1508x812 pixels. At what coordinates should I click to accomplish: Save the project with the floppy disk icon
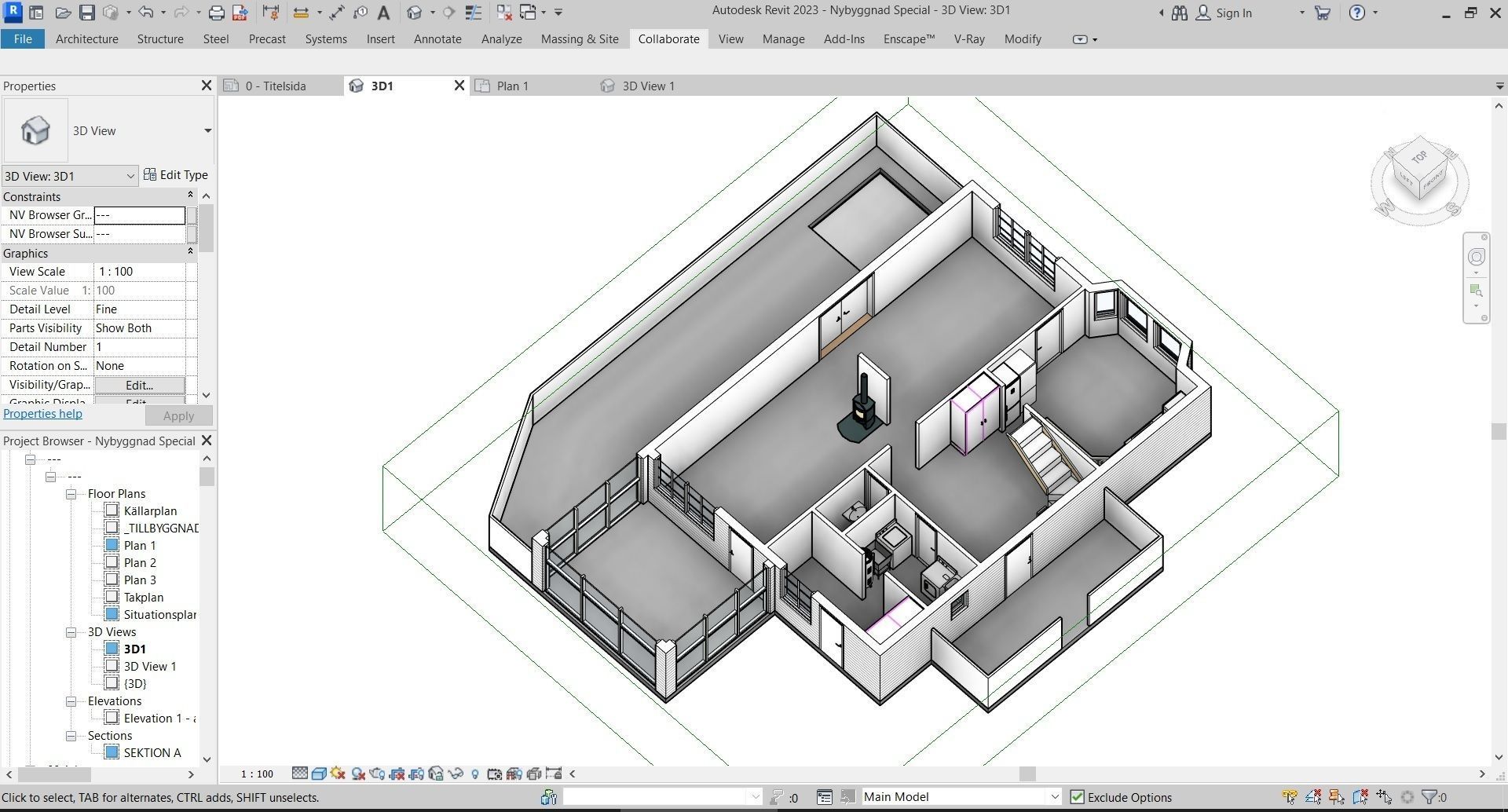click(x=86, y=13)
